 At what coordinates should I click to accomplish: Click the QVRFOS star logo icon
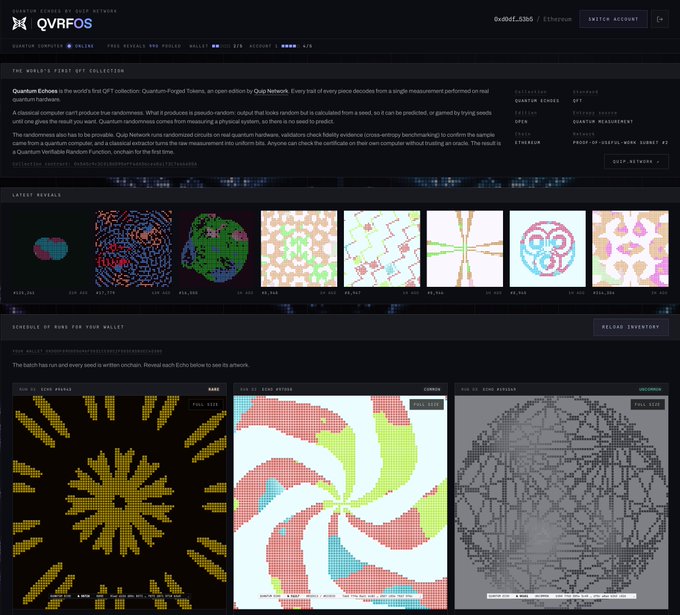click(x=19, y=23)
